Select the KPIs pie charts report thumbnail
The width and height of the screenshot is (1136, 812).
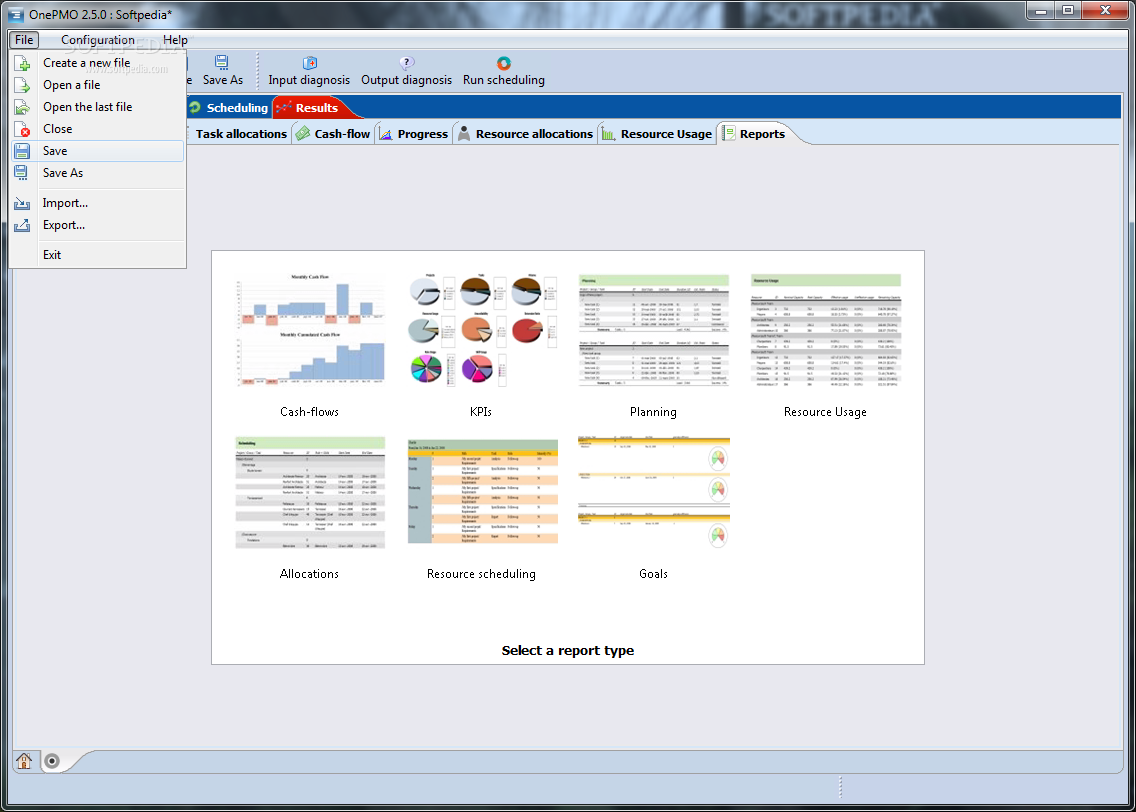pyautogui.click(x=482, y=330)
